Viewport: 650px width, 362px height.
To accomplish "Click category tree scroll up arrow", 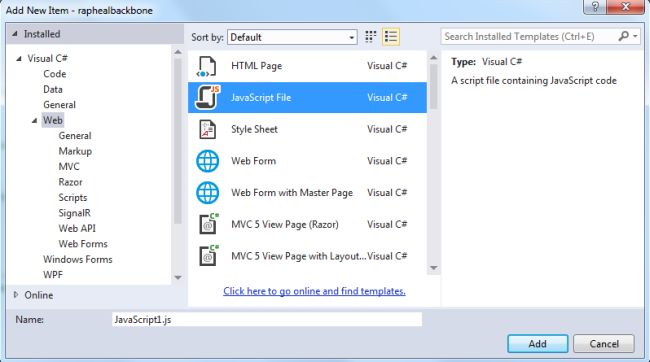I will (x=178, y=52).
